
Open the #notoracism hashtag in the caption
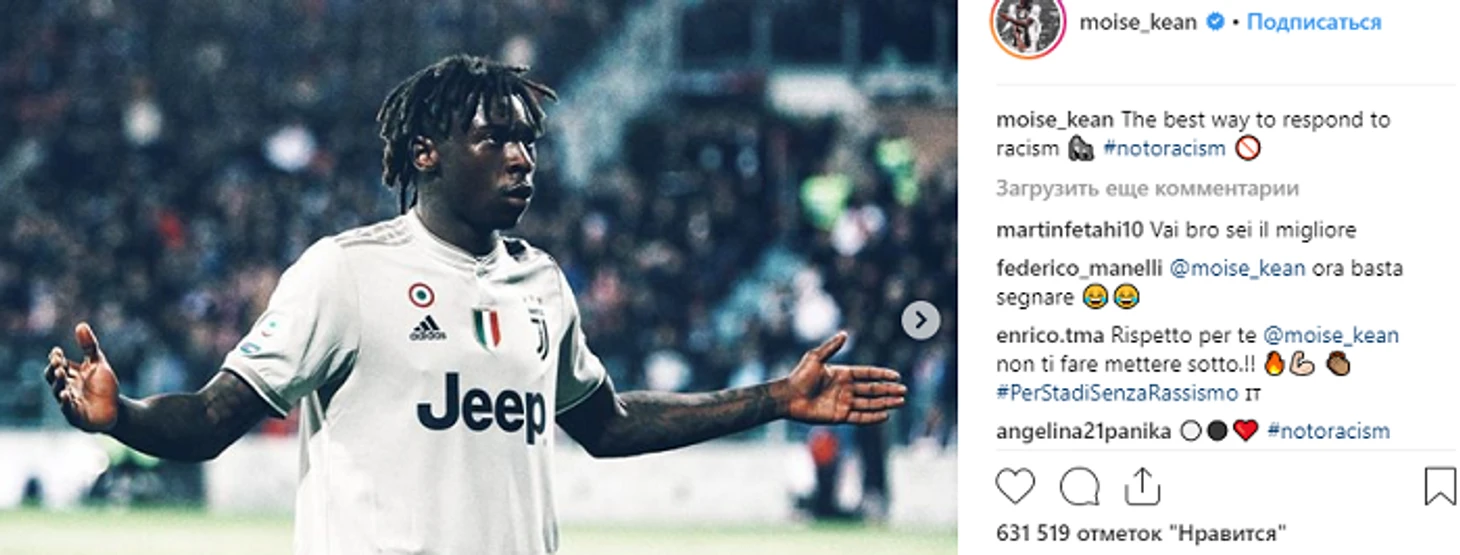point(1165,149)
